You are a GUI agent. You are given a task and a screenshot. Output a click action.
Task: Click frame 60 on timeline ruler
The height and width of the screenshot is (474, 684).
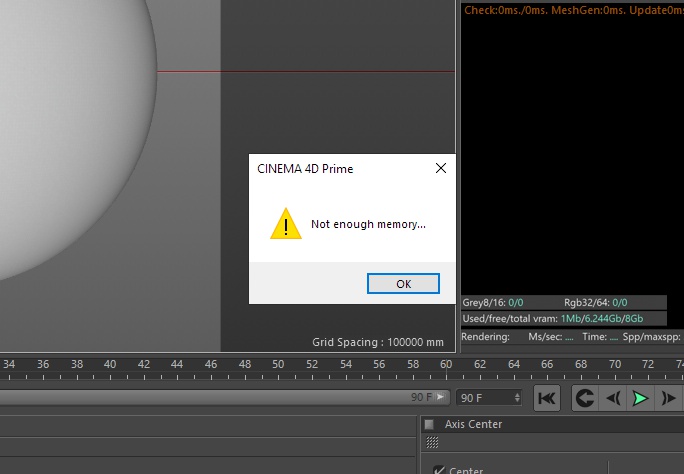click(x=446, y=364)
